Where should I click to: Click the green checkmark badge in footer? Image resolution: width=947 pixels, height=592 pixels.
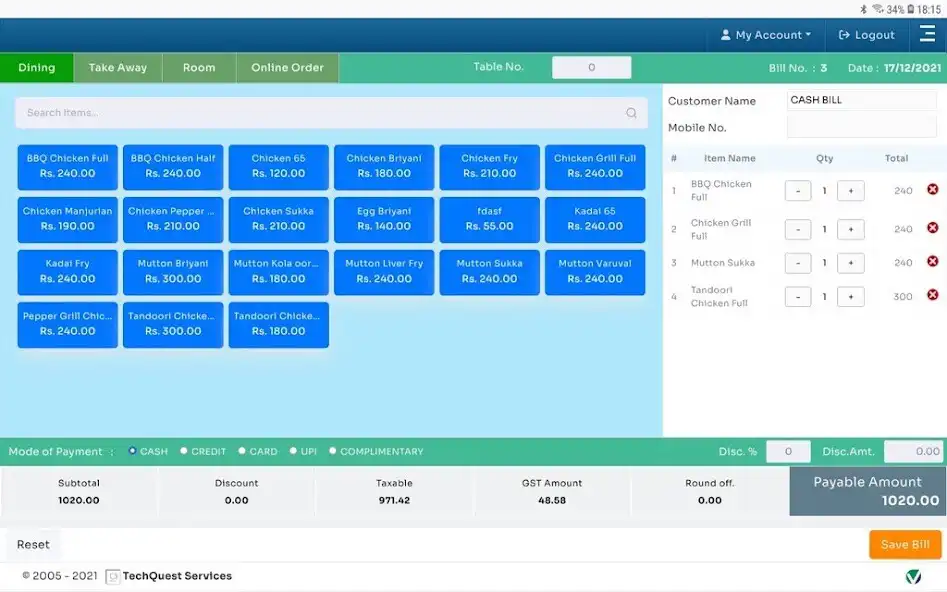pos(913,576)
